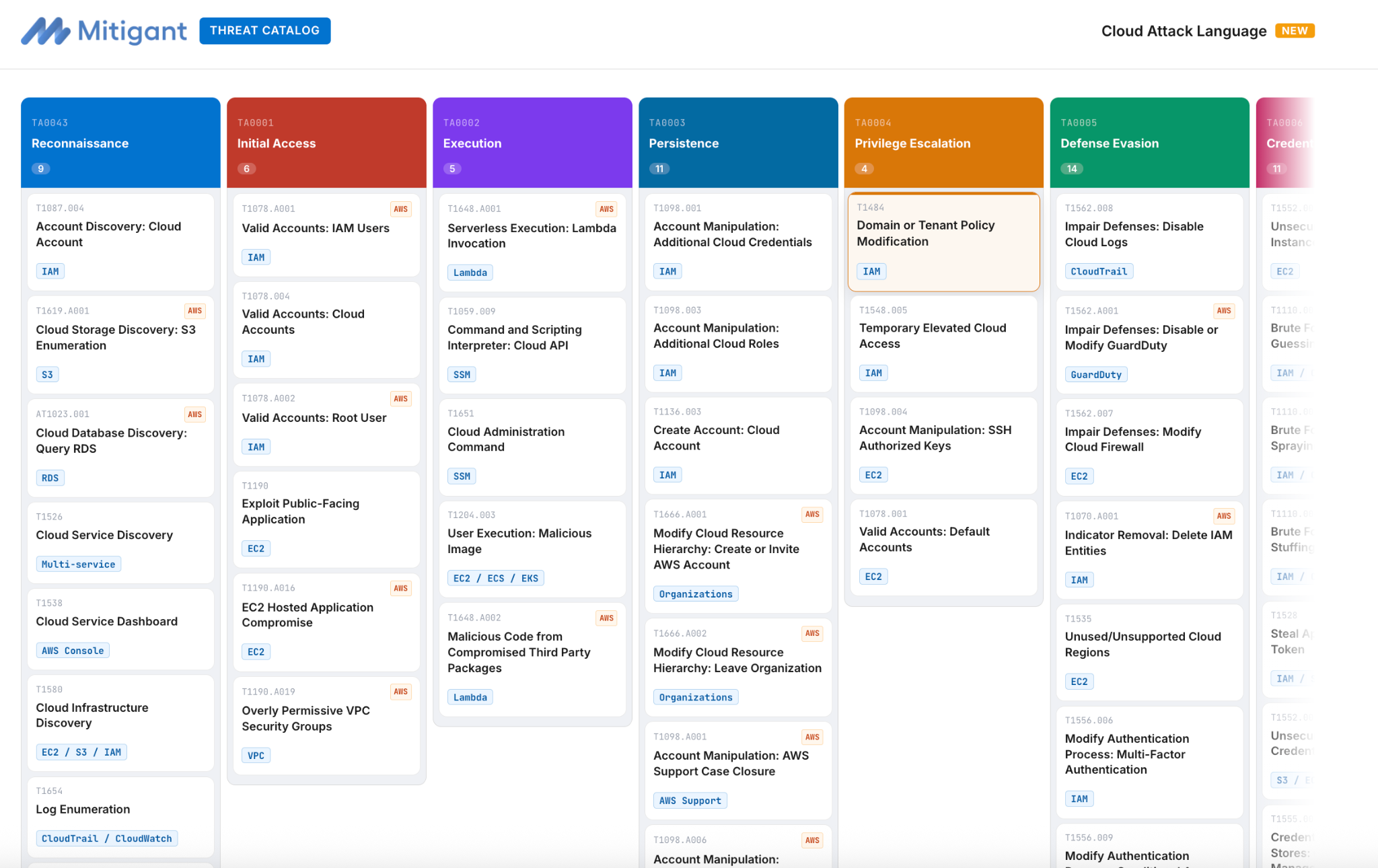Click the CloudTrail tag on Disable Cloud Logs
Screen dimensions: 1378x868
tap(1098, 272)
